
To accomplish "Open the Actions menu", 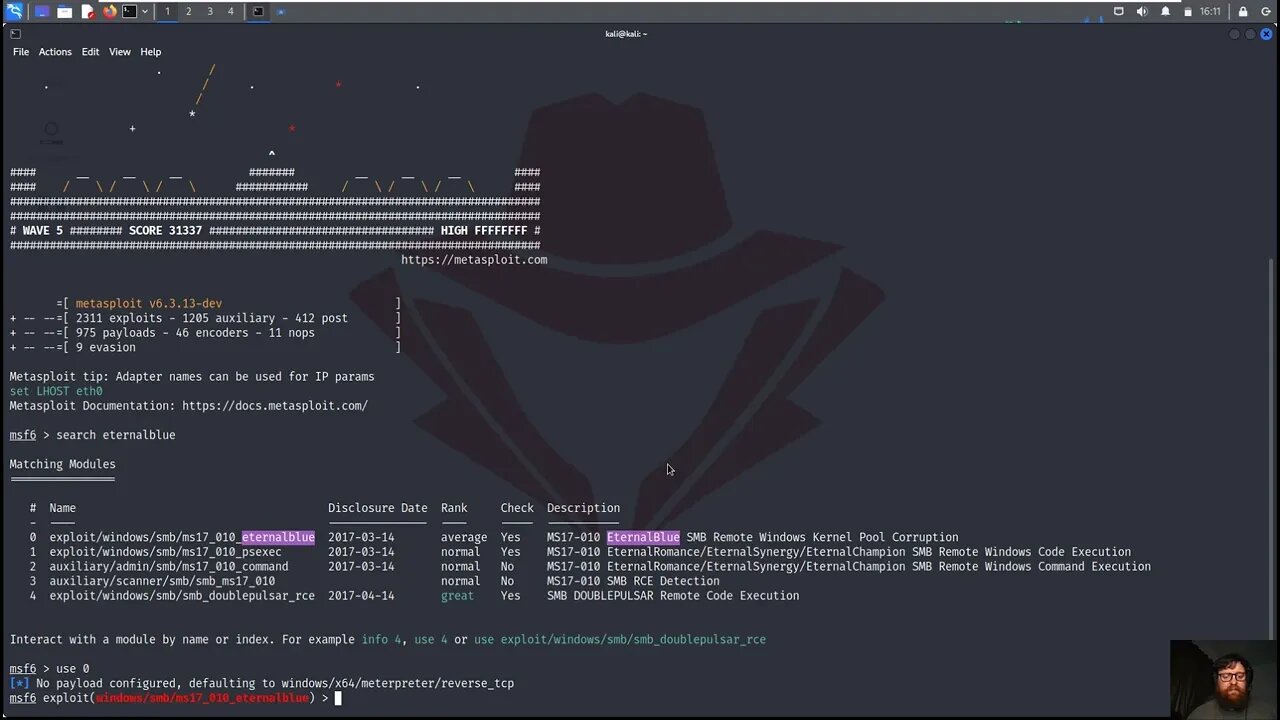I will (x=55, y=52).
